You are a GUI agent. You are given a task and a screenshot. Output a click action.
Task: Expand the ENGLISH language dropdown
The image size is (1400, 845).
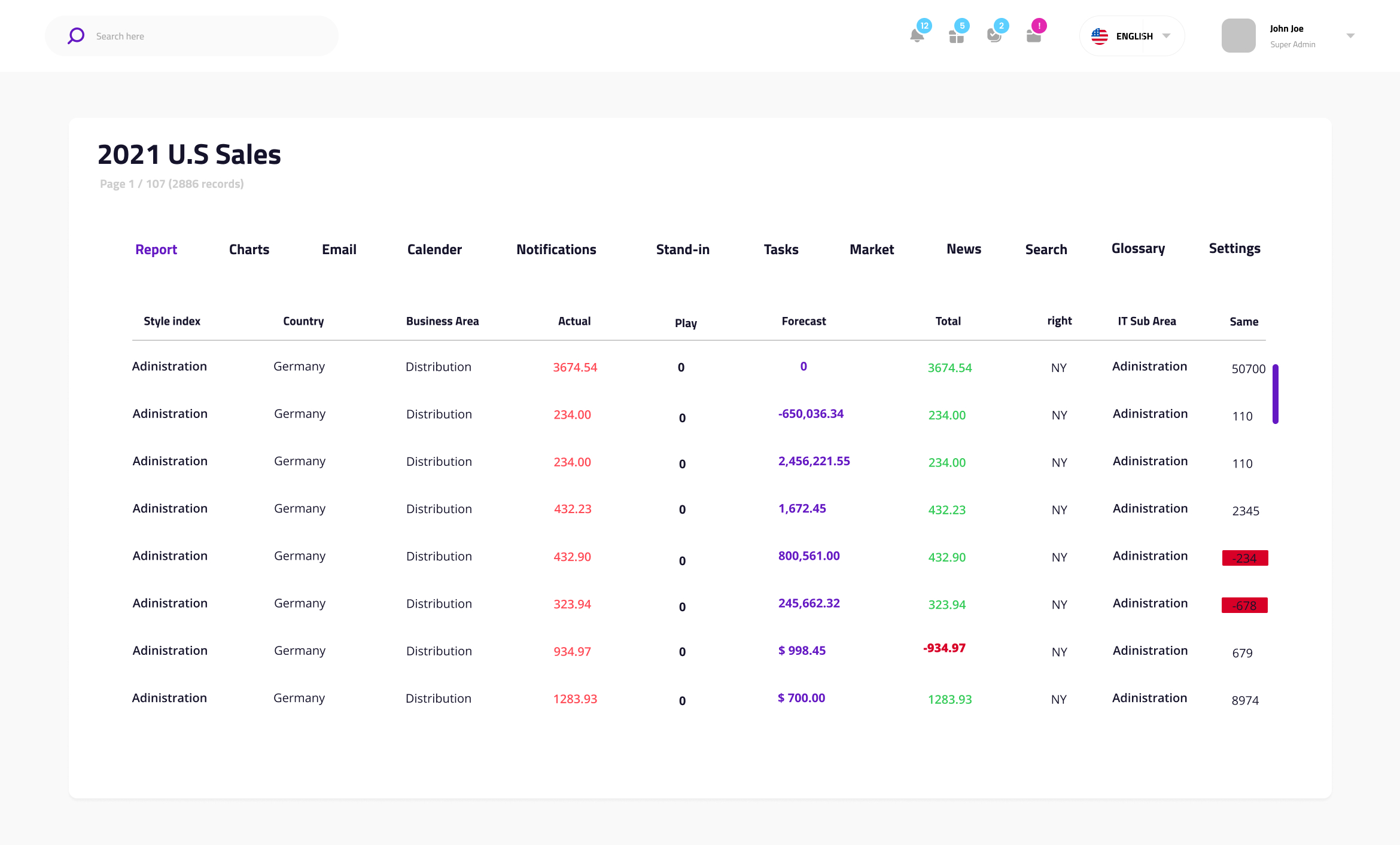pyautogui.click(x=1166, y=36)
